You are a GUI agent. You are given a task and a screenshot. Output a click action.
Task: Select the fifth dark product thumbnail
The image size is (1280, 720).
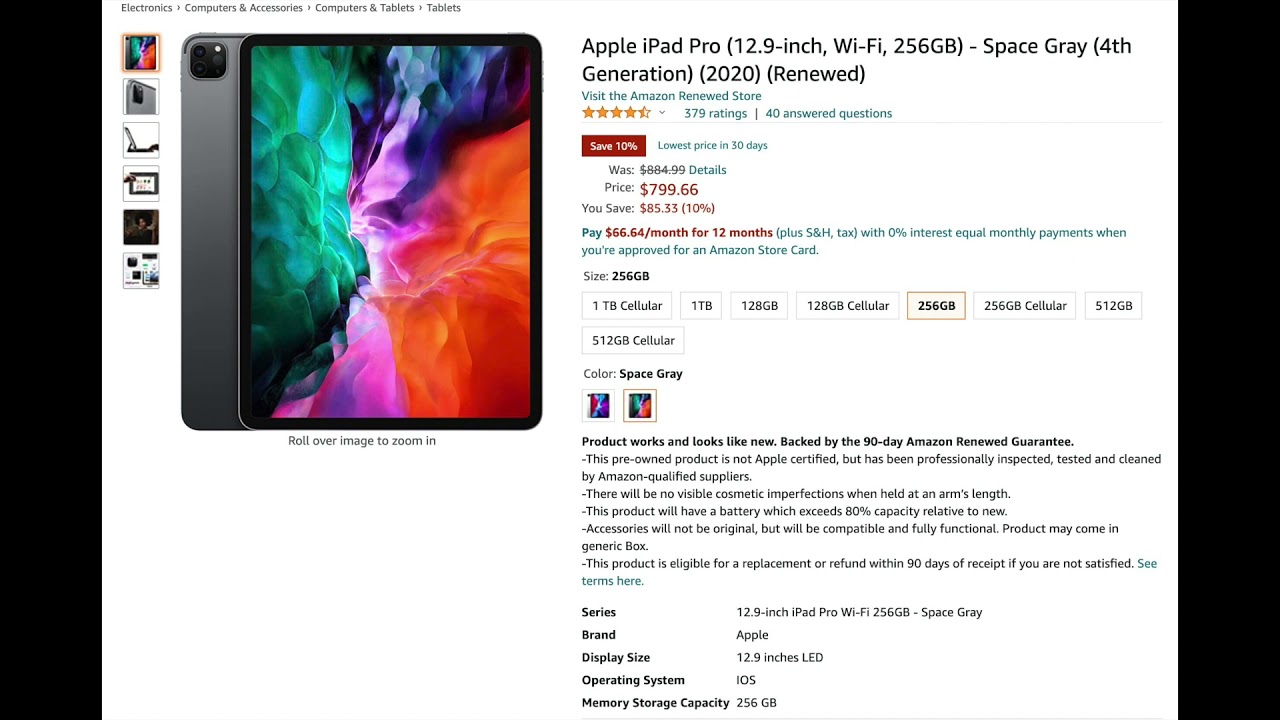click(x=141, y=227)
